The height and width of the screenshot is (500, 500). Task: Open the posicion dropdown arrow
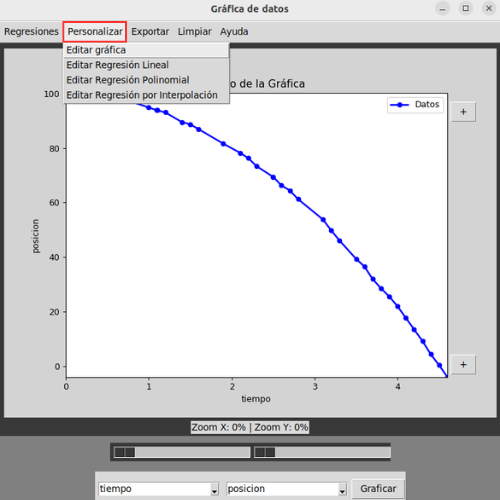(x=342, y=490)
